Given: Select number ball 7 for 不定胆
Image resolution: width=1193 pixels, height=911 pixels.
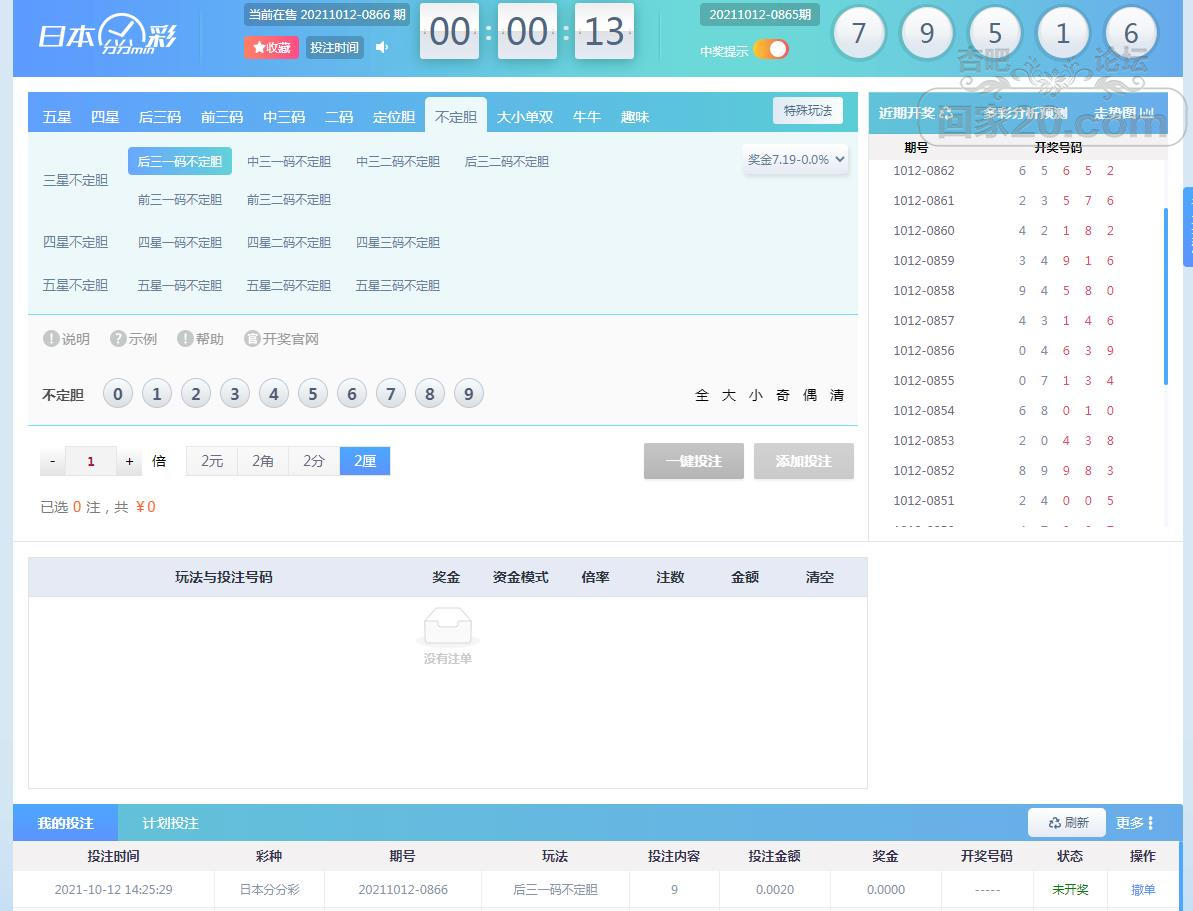Looking at the screenshot, I should click(390, 394).
